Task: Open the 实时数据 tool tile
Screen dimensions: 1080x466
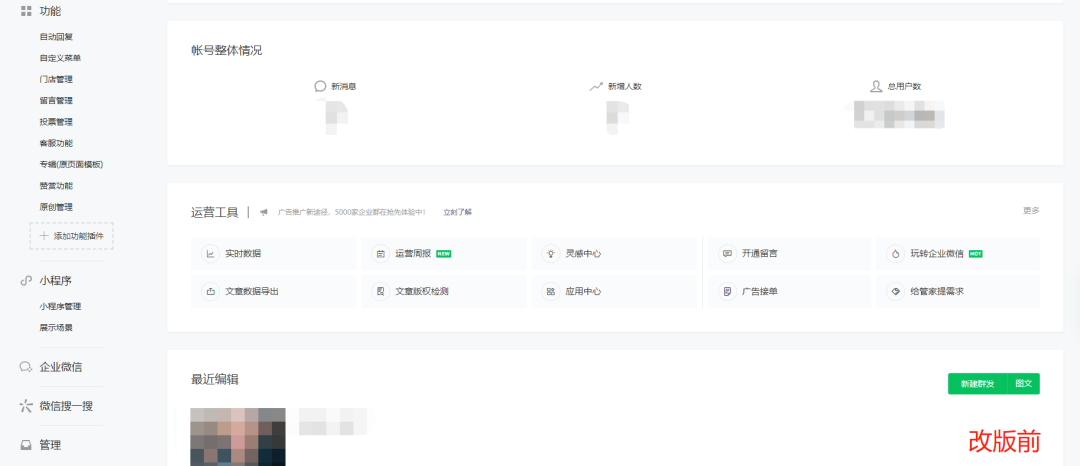Action: pyautogui.click(x=273, y=253)
